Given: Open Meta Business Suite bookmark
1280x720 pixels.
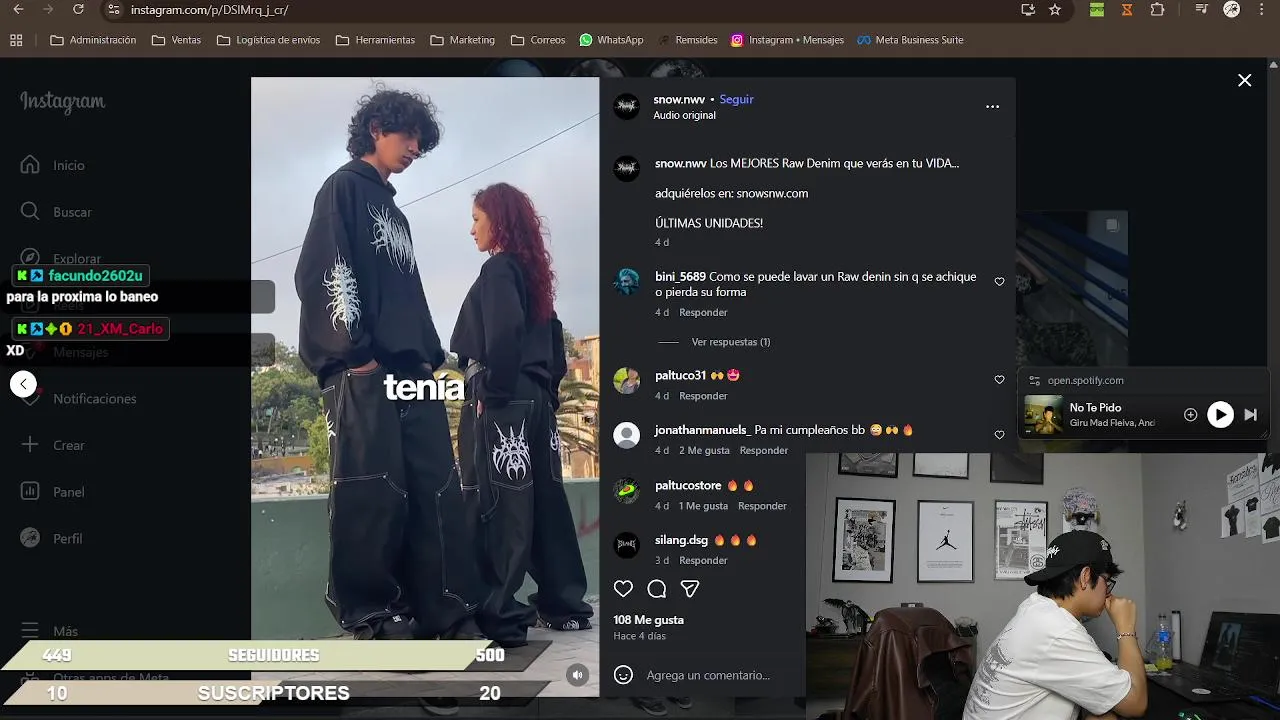Looking at the screenshot, I should coord(910,40).
